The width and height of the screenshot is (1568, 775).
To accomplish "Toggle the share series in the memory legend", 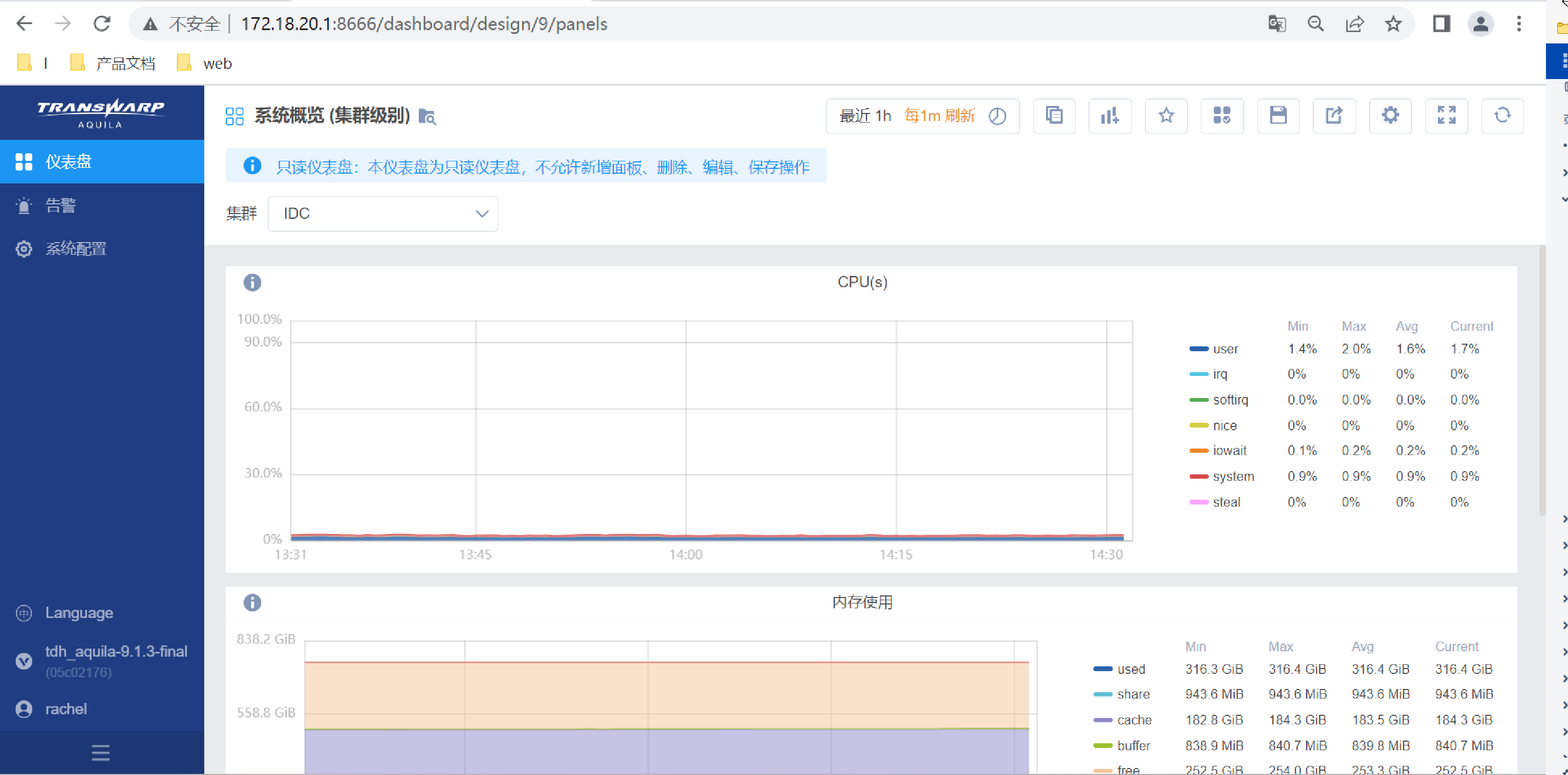I will click(1122, 694).
